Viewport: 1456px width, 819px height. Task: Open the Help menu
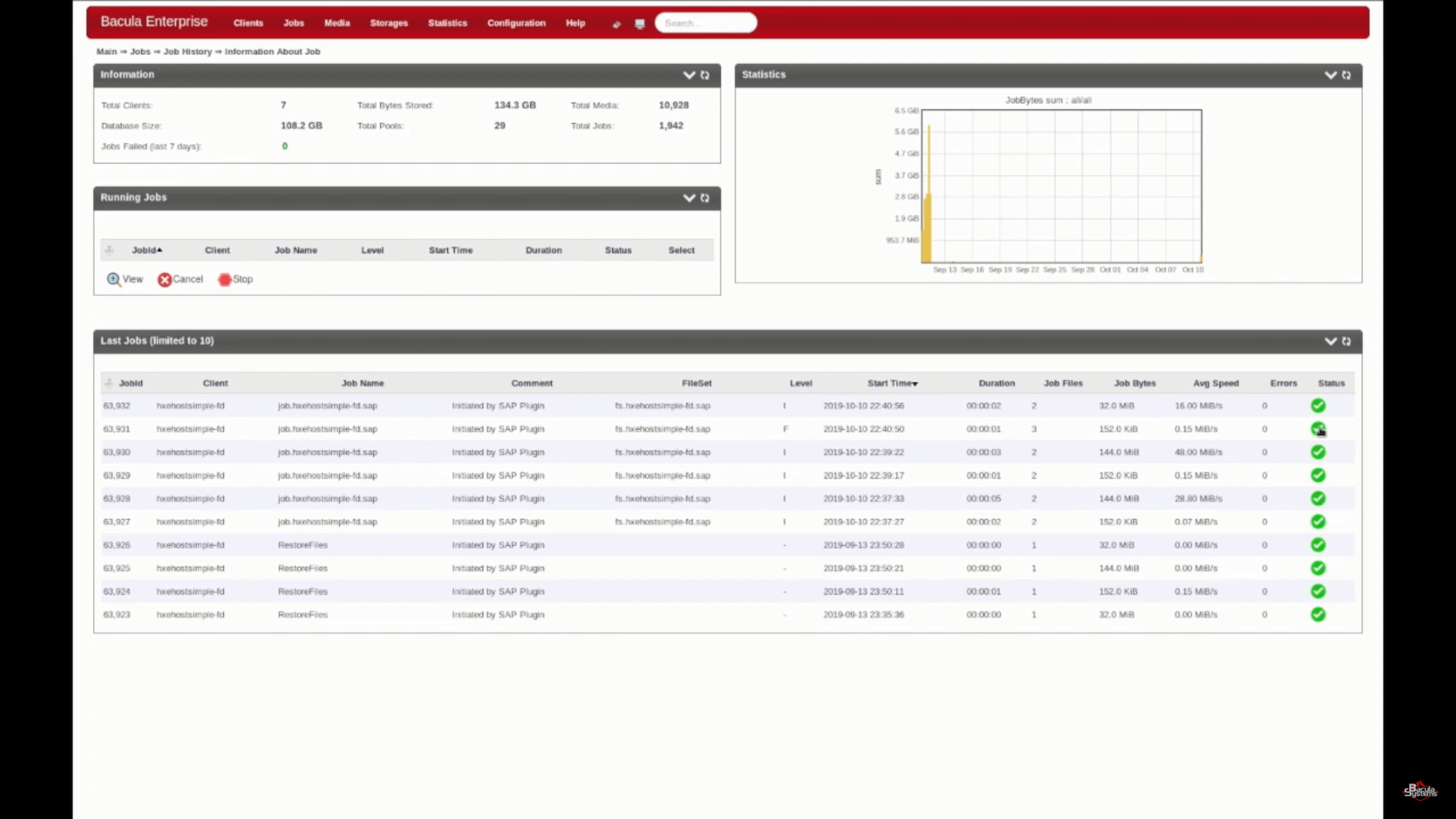[576, 24]
